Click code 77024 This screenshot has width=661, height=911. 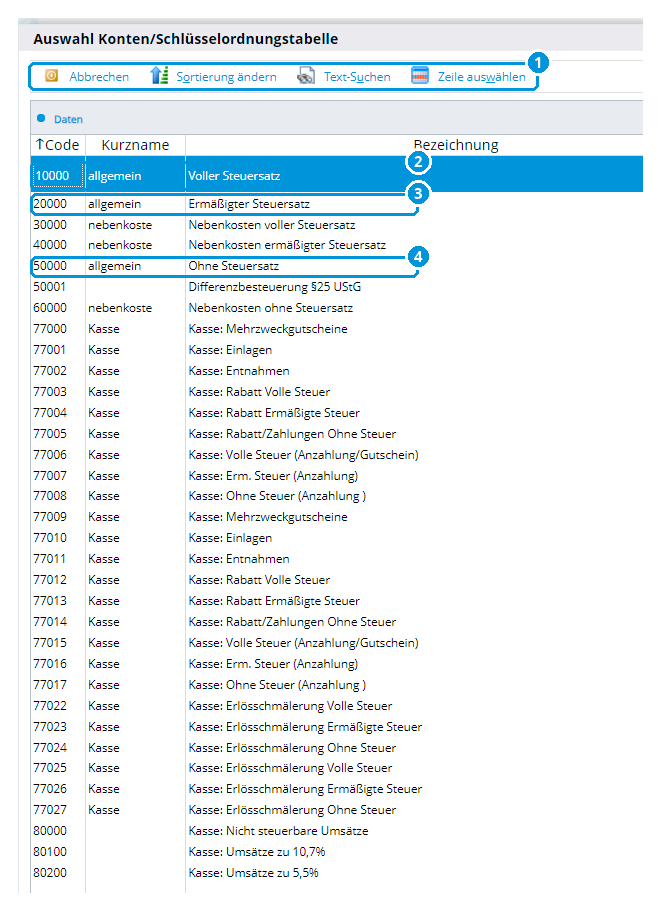[50, 747]
